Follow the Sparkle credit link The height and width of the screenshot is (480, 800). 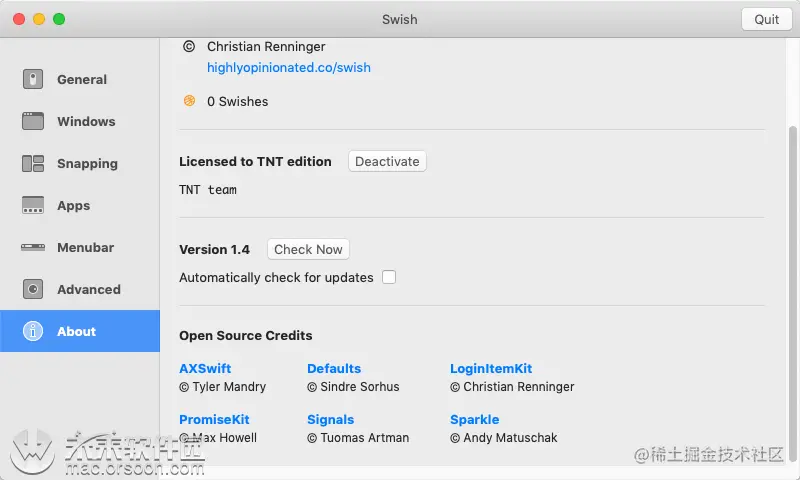tap(474, 420)
